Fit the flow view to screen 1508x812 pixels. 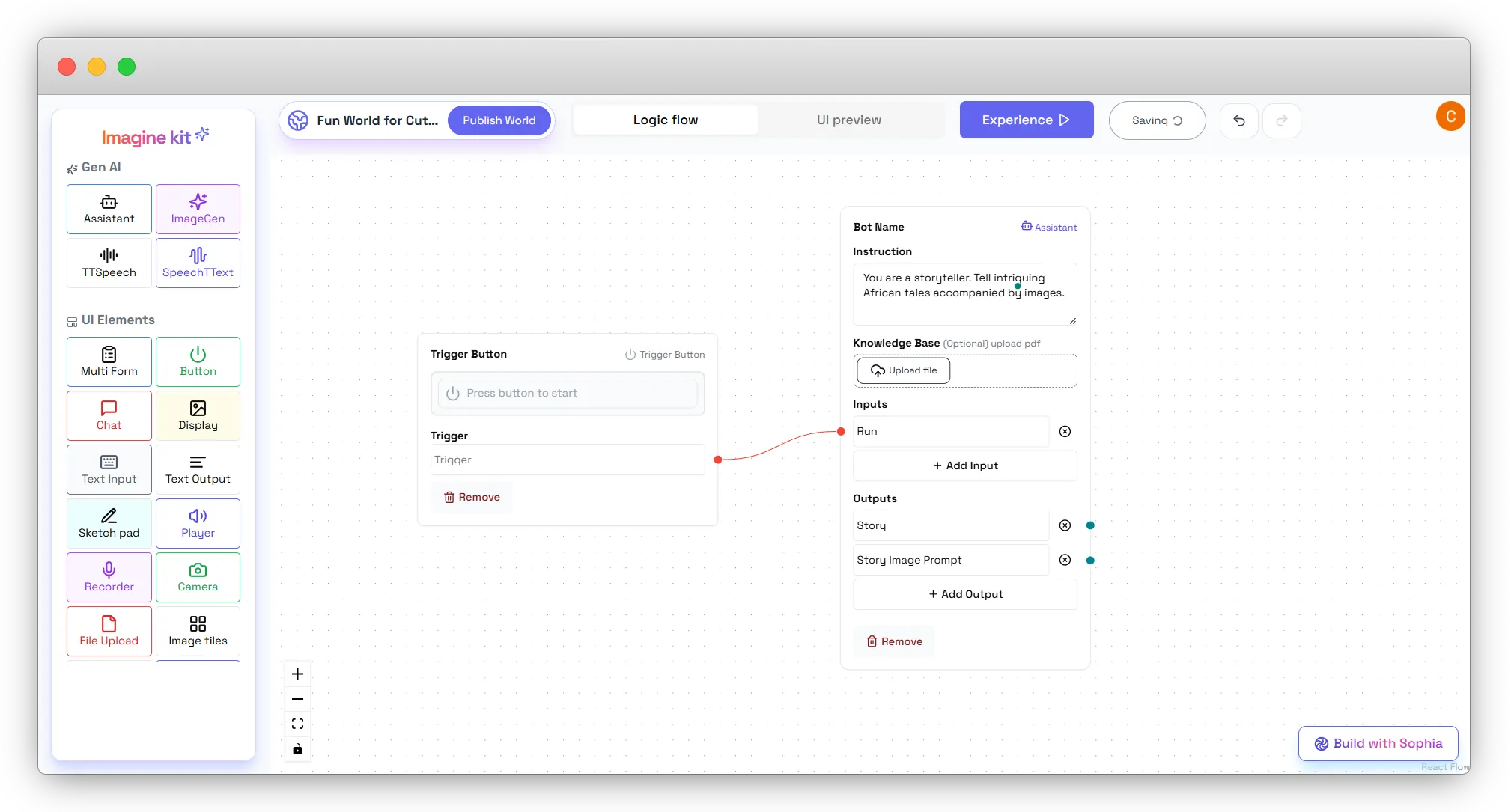pos(297,723)
